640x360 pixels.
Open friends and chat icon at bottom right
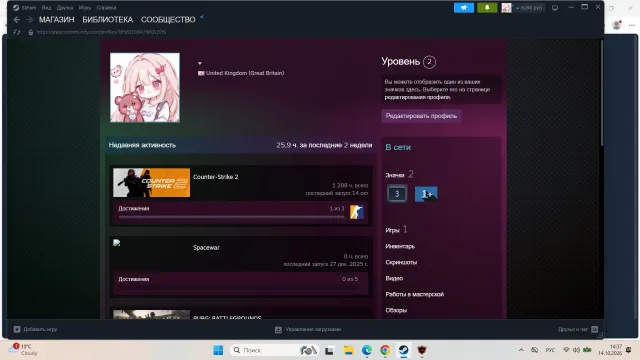pyautogui.click(x=595, y=329)
